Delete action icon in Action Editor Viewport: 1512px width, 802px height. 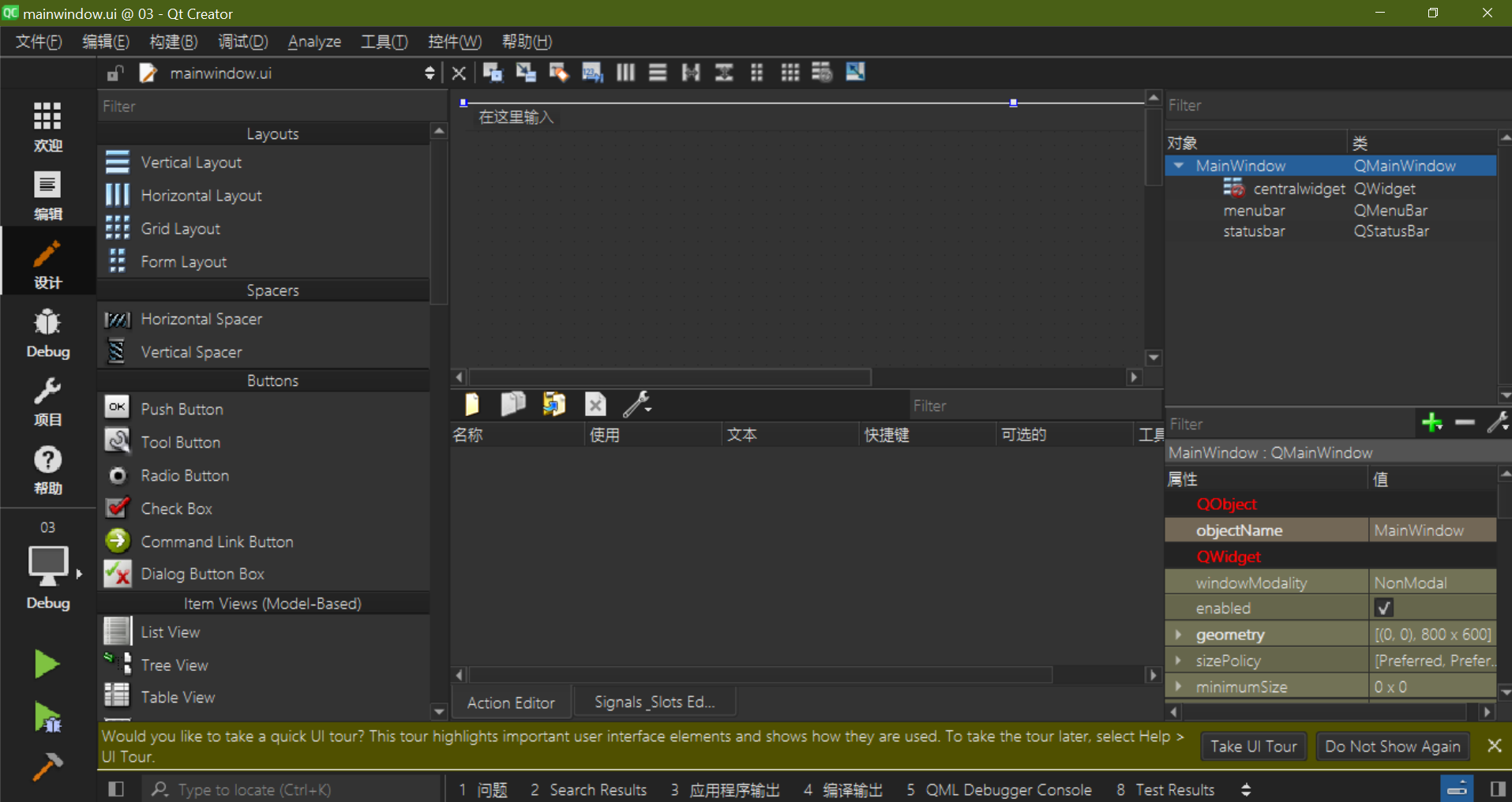(595, 404)
